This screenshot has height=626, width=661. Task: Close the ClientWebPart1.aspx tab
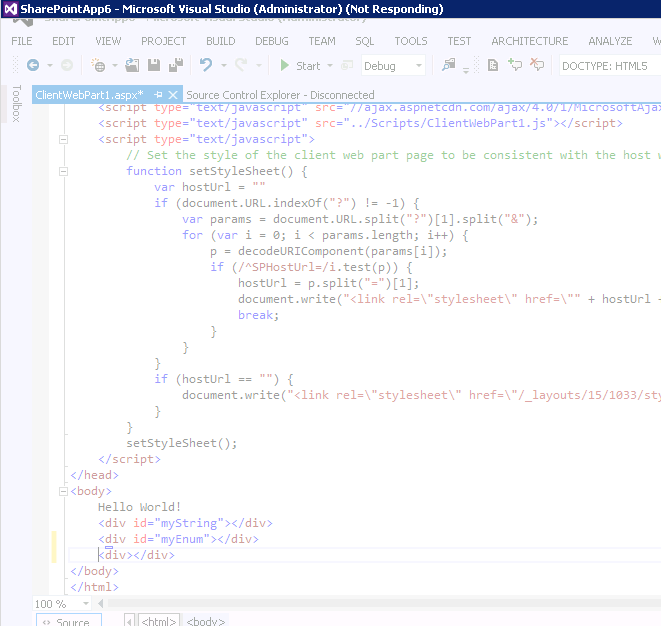[x=173, y=95]
